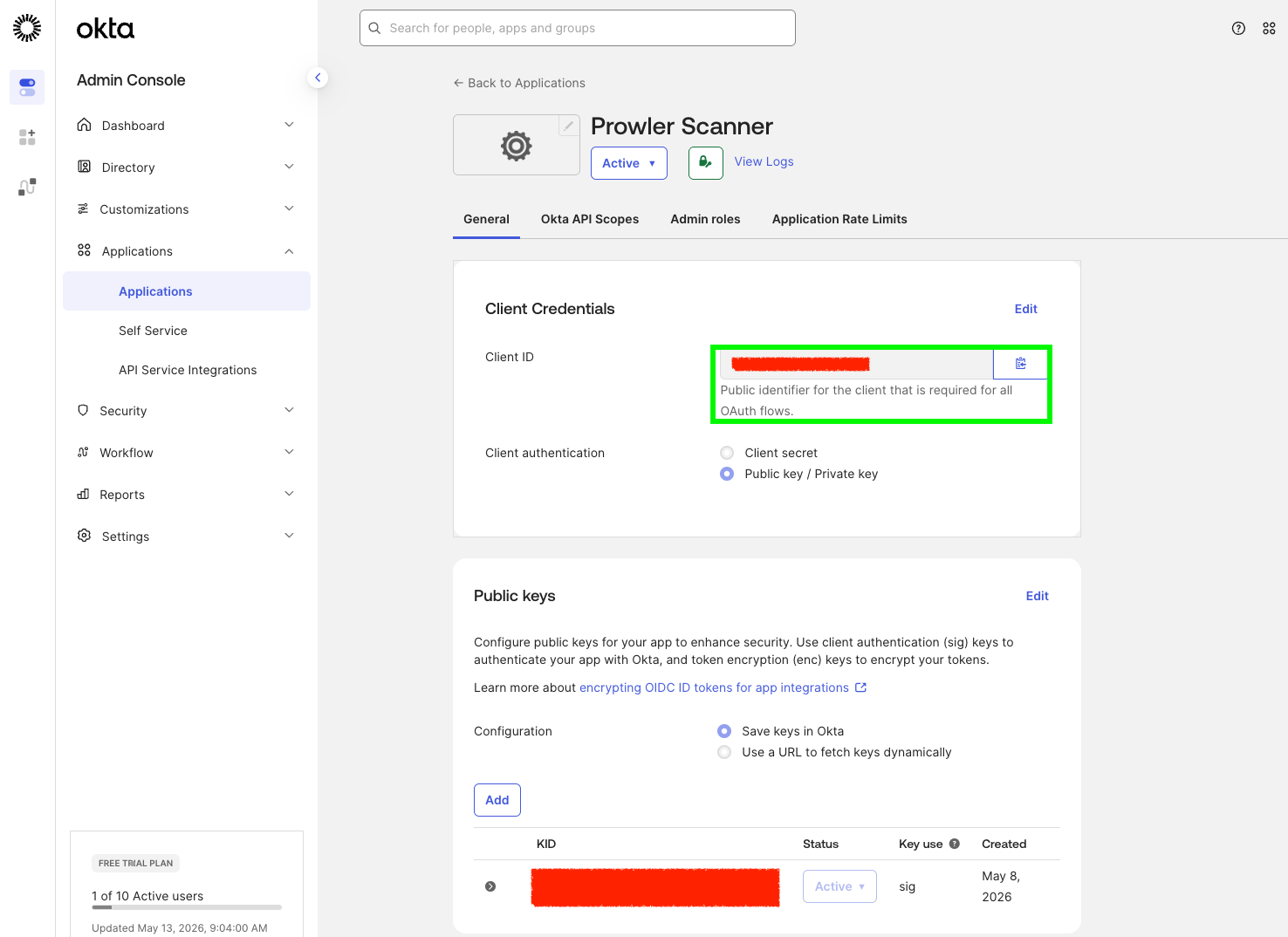This screenshot has height=937, width=1288.
Task: Click the 'May 8, 2026' created date
Action: pos(1001,886)
